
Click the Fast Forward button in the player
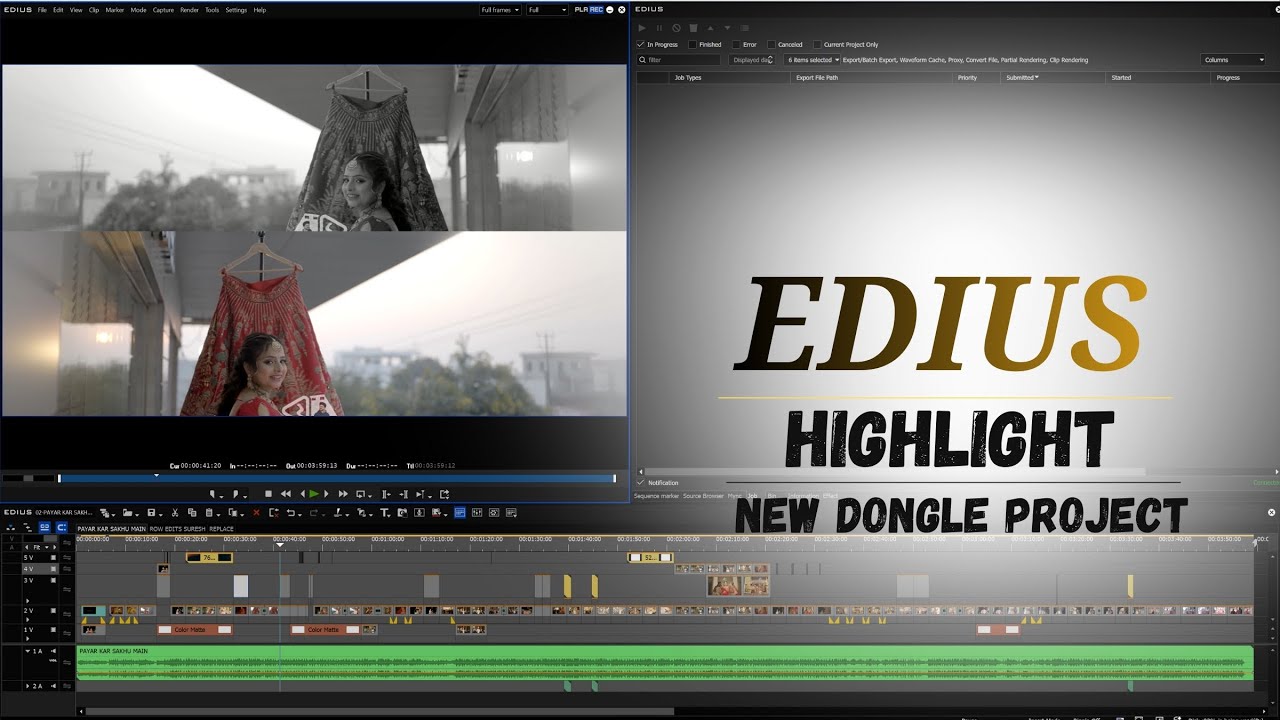click(x=343, y=494)
